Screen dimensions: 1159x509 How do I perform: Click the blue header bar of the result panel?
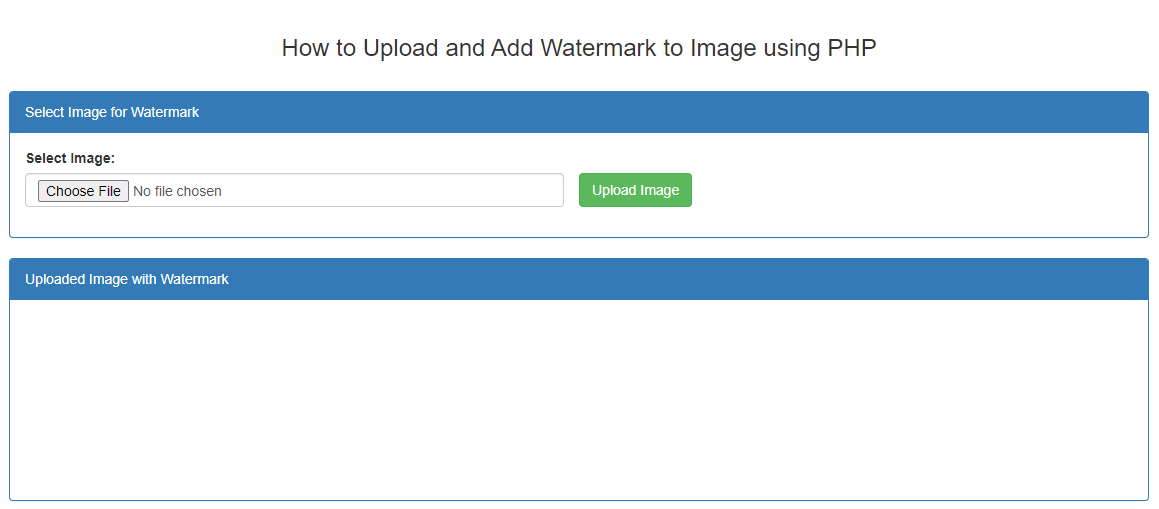(x=700, y=279)
